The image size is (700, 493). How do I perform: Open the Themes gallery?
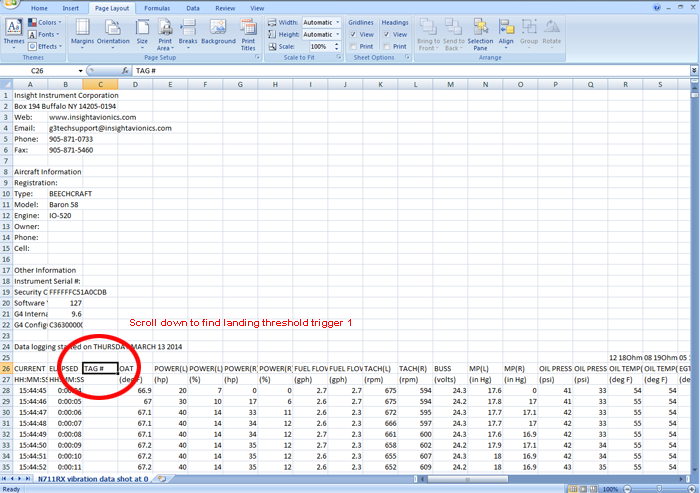click(x=14, y=33)
